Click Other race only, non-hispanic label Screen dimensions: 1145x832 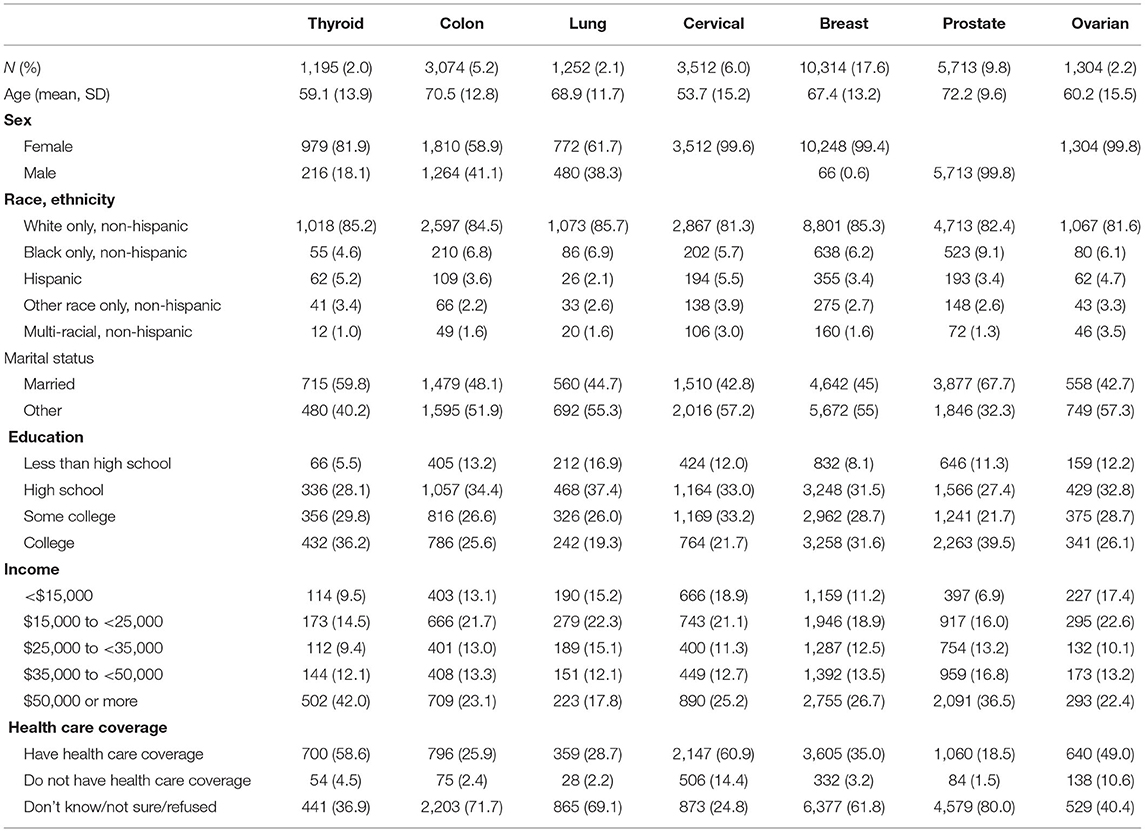point(122,305)
